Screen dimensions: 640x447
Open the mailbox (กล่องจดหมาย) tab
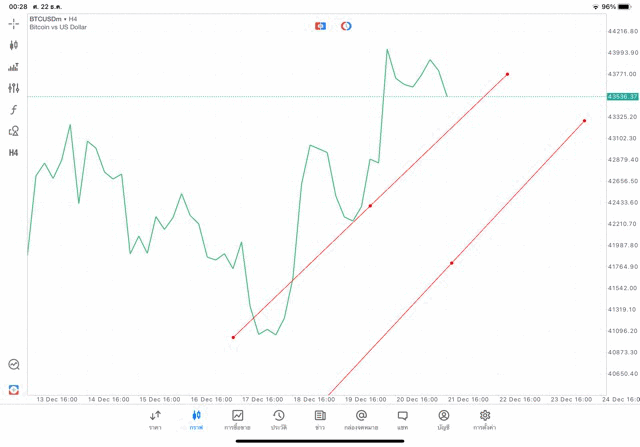[x=361, y=420]
